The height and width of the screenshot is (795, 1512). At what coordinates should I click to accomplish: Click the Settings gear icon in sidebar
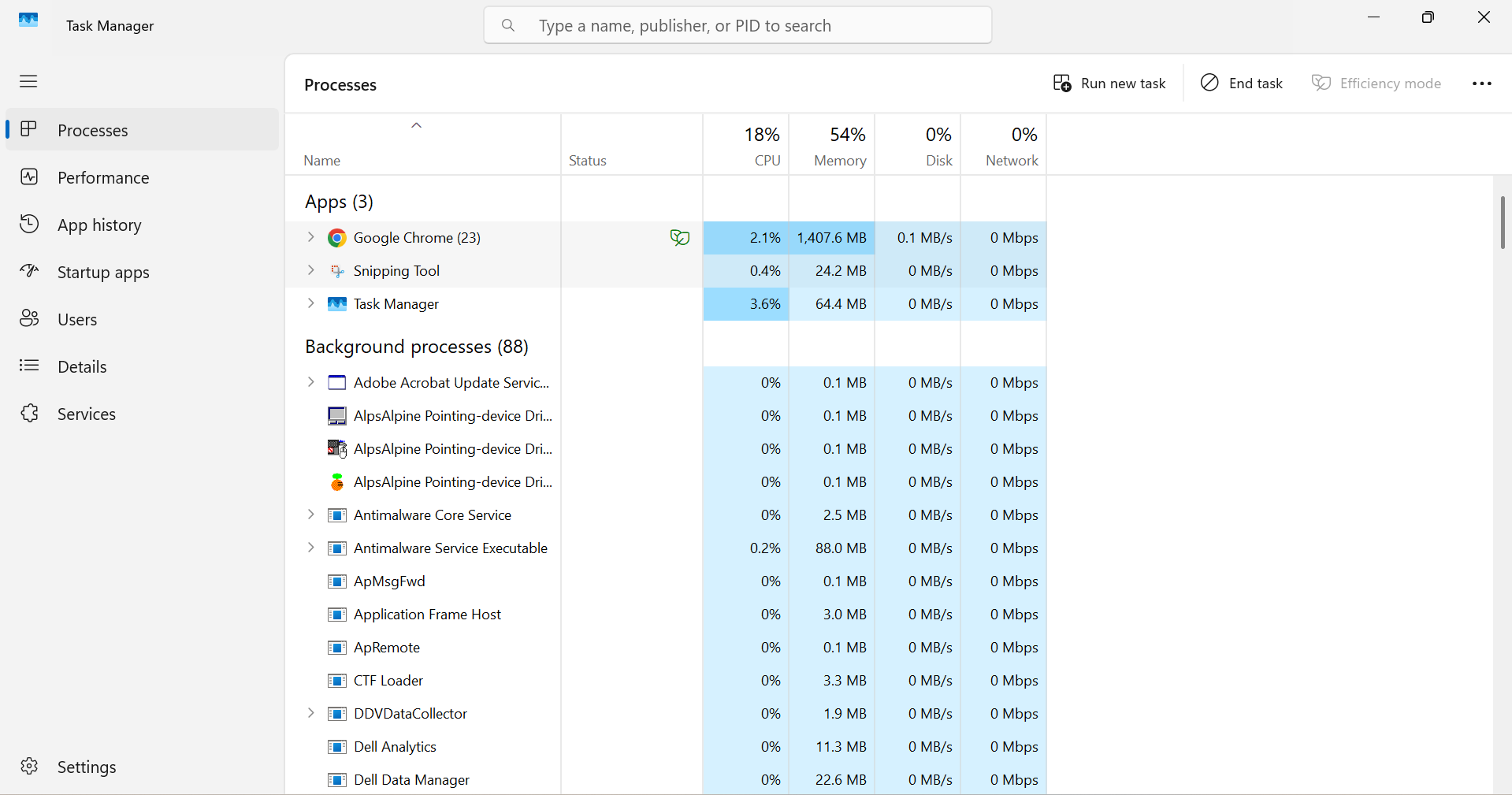[x=29, y=766]
